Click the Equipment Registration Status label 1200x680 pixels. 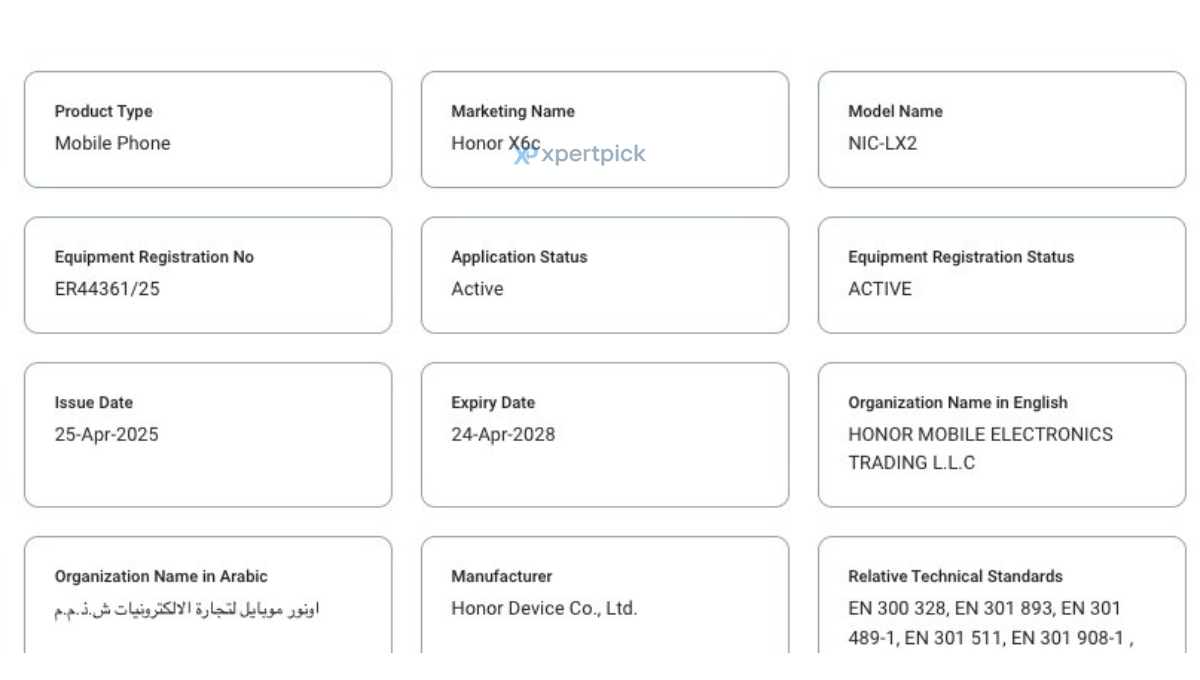coord(961,257)
